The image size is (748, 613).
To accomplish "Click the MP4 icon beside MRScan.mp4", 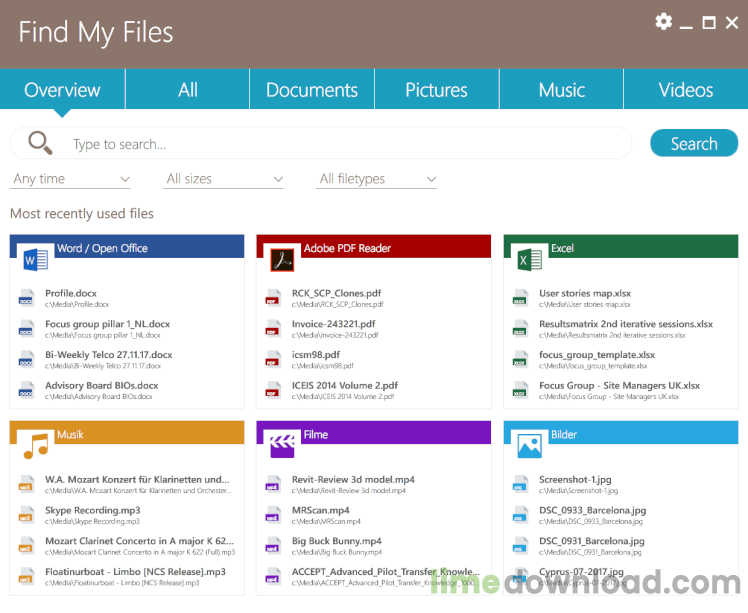I will point(272,515).
